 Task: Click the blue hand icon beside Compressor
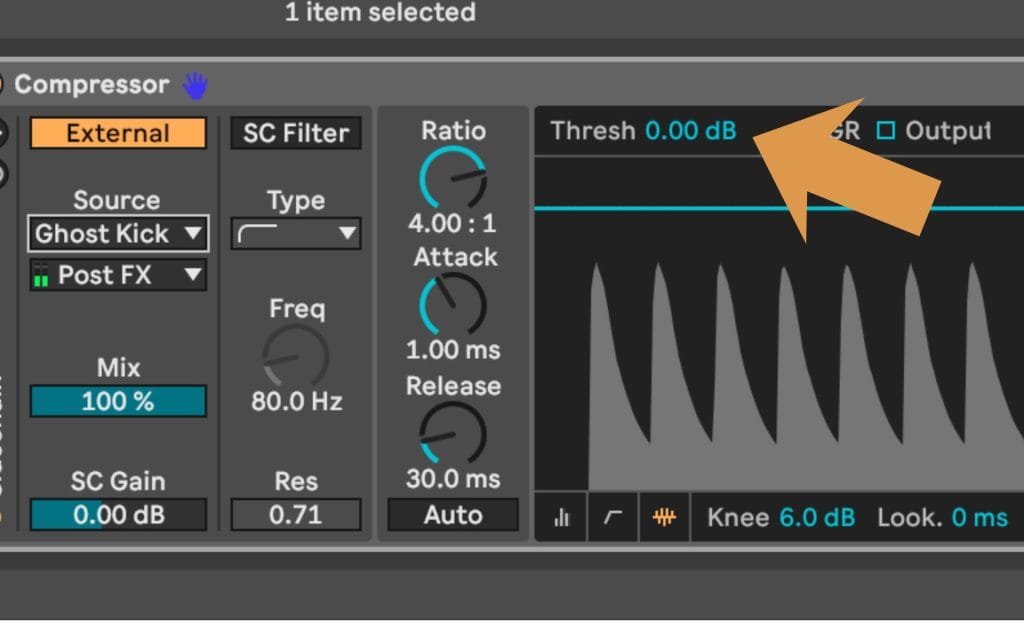pos(195,86)
